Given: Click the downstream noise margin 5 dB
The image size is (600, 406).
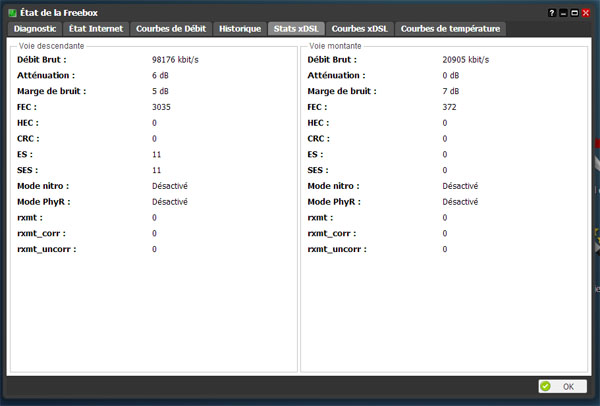Looking at the screenshot, I should [x=160, y=91].
